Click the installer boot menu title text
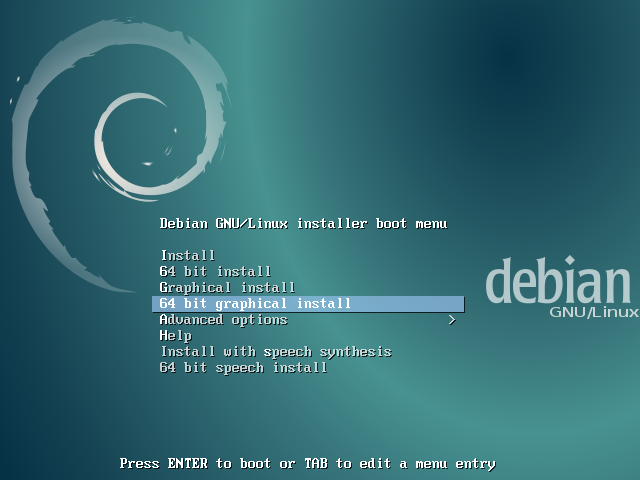 303,224
